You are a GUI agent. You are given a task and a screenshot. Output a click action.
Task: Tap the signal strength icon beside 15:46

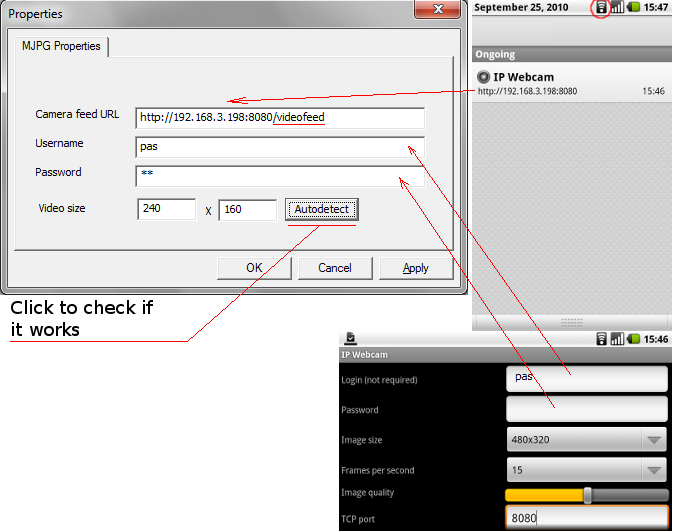click(617, 339)
